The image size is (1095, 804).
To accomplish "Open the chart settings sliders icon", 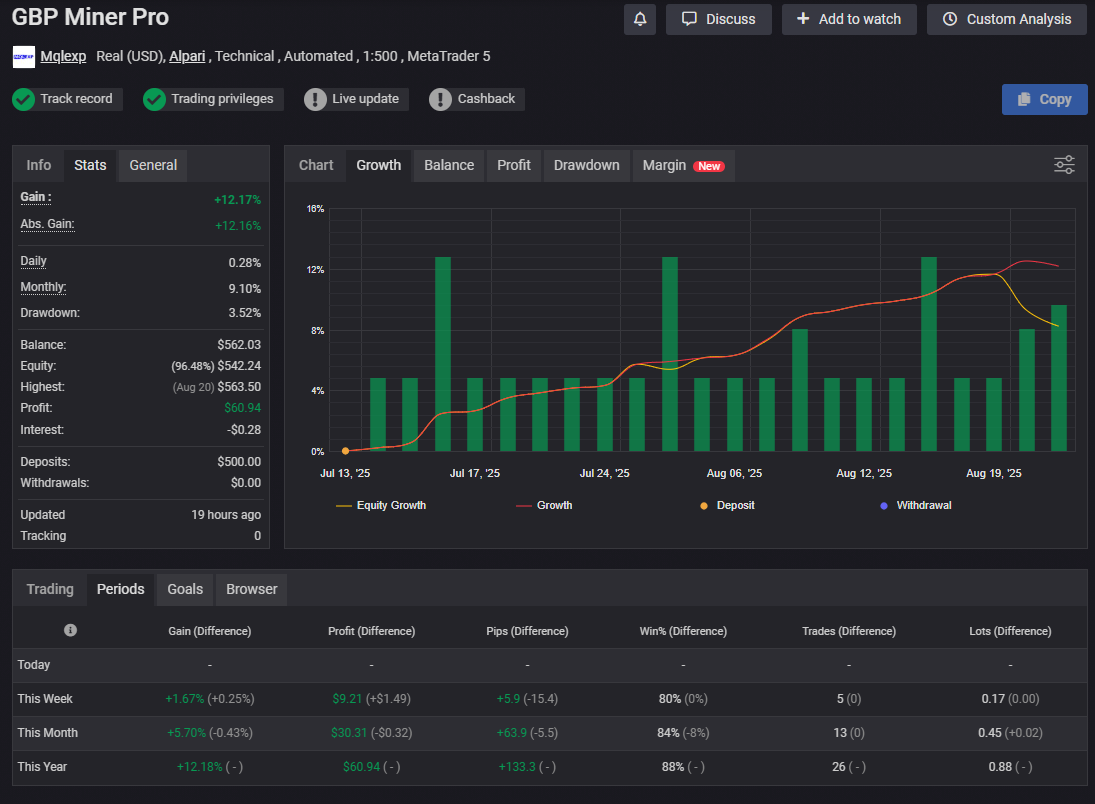I will (x=1064, y=165).
